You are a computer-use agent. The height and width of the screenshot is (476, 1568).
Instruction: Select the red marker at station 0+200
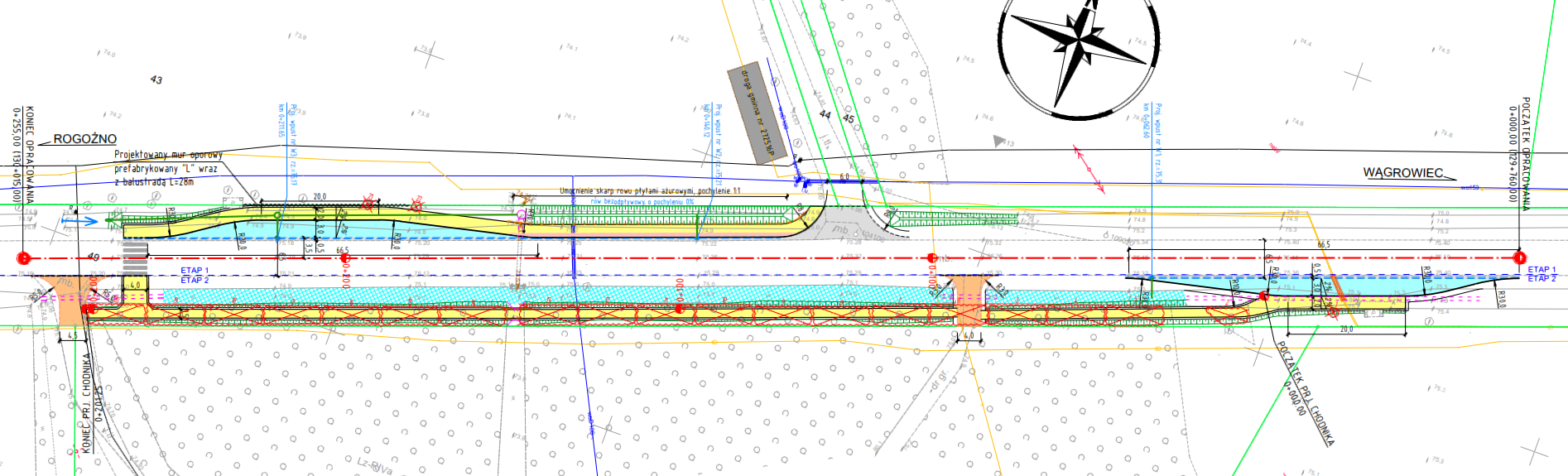pos(345,258)
